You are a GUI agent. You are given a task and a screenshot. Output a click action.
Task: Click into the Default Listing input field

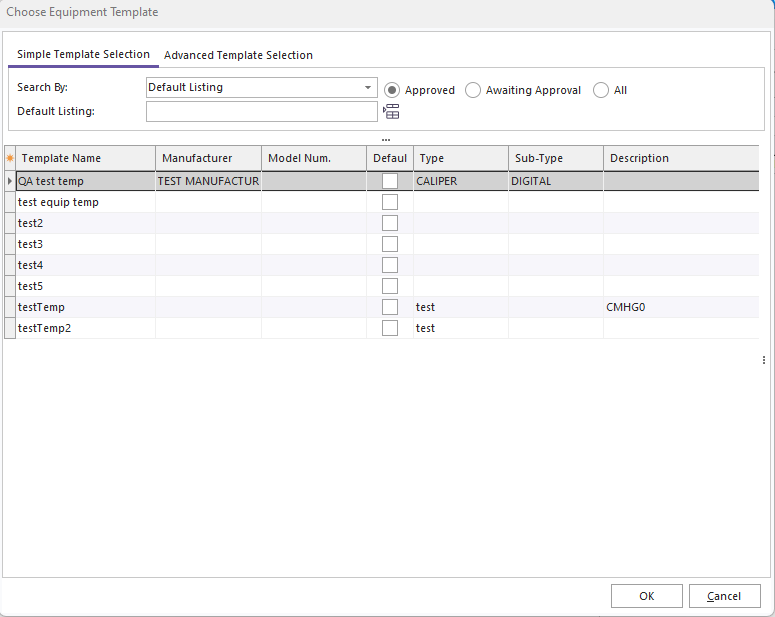coord(261,111)
